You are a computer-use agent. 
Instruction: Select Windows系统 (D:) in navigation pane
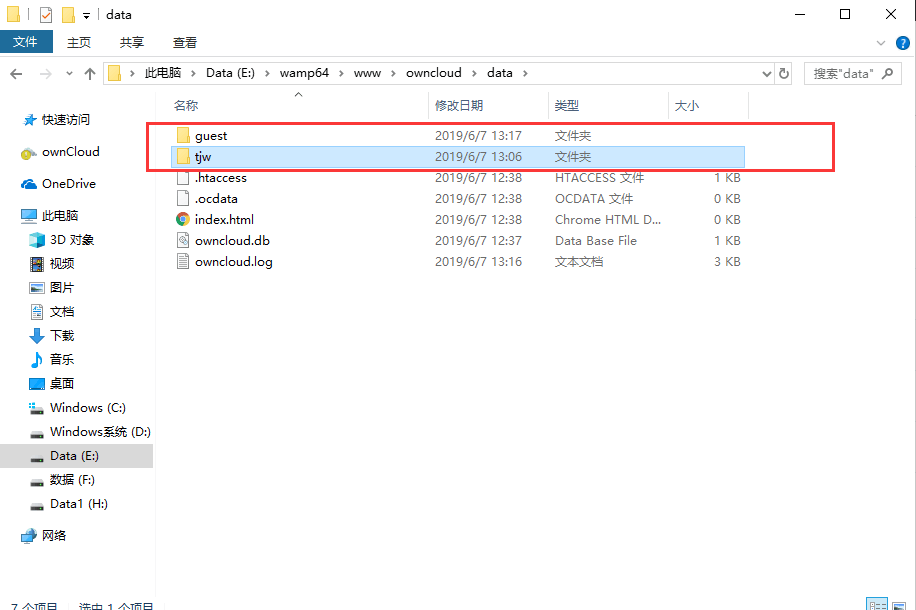[x=77, y=432]
